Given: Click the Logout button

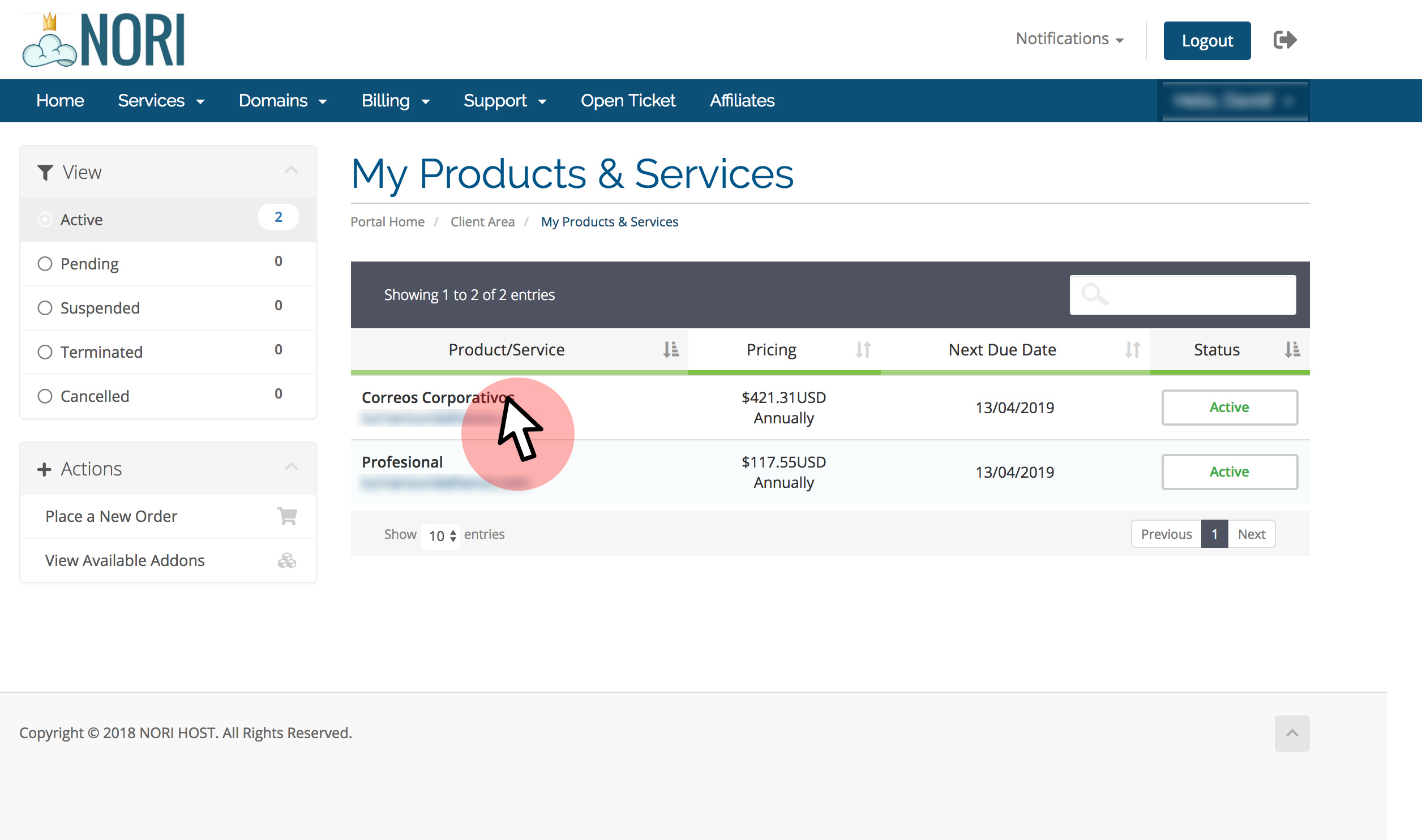Looking at the screenshot, I should pos(1207,41).
